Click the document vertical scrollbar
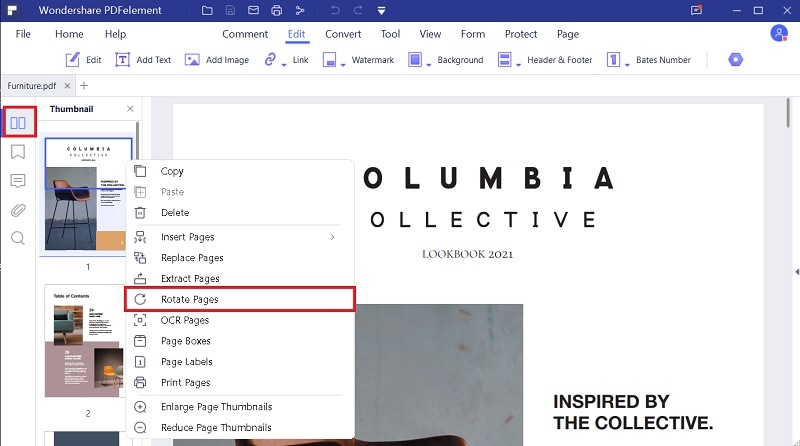Viewport: 800px width, 446px height. tap(788, 113)
